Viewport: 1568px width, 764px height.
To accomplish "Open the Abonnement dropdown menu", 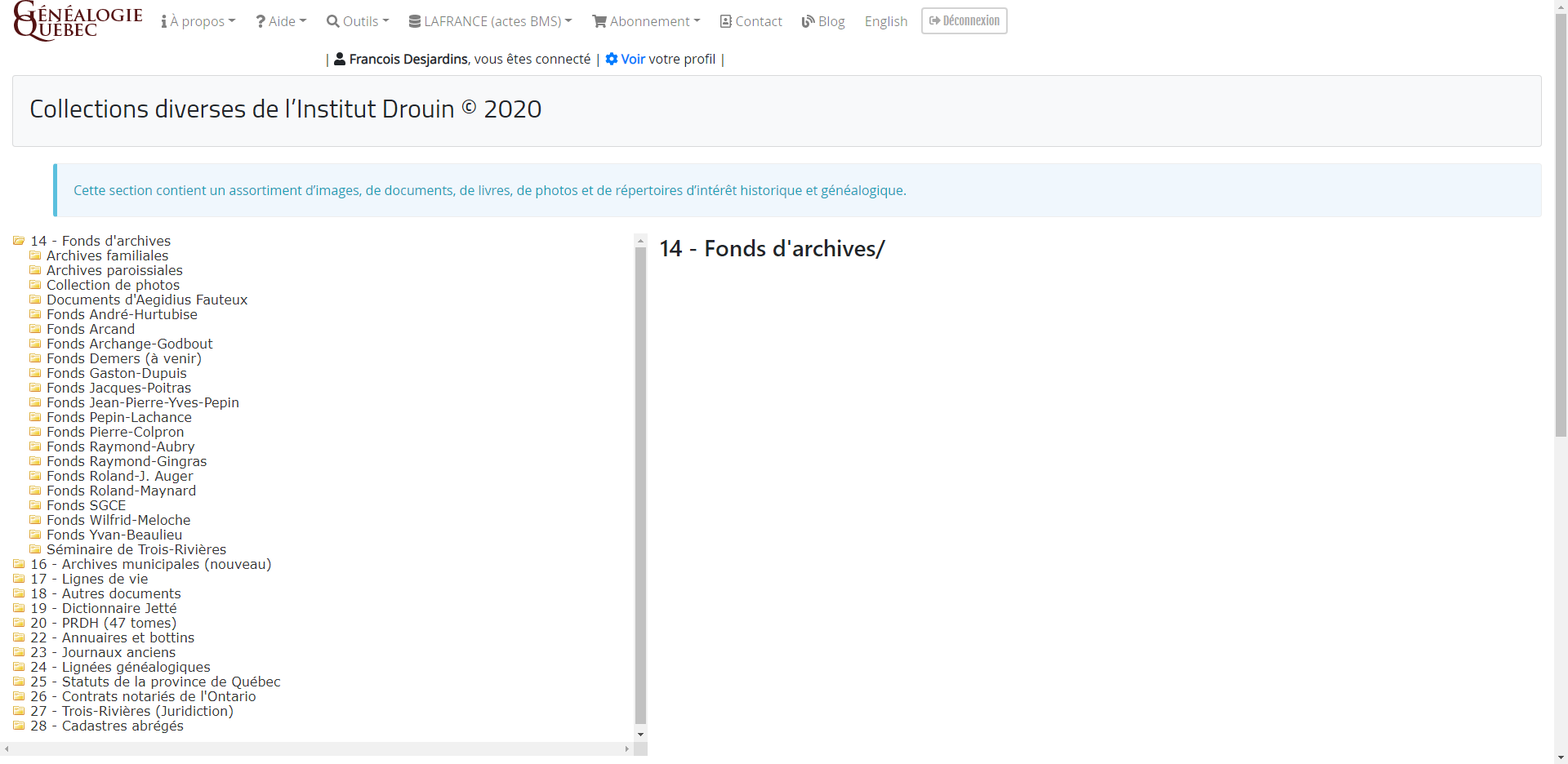I will click(646, 21).
